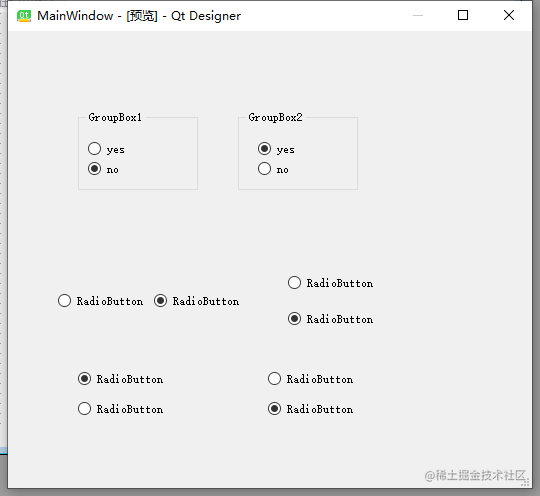The height and width of the screenshot is (496, 540).
Task: Click the selected yes option in GroupBox2
Action: point(276,149)
